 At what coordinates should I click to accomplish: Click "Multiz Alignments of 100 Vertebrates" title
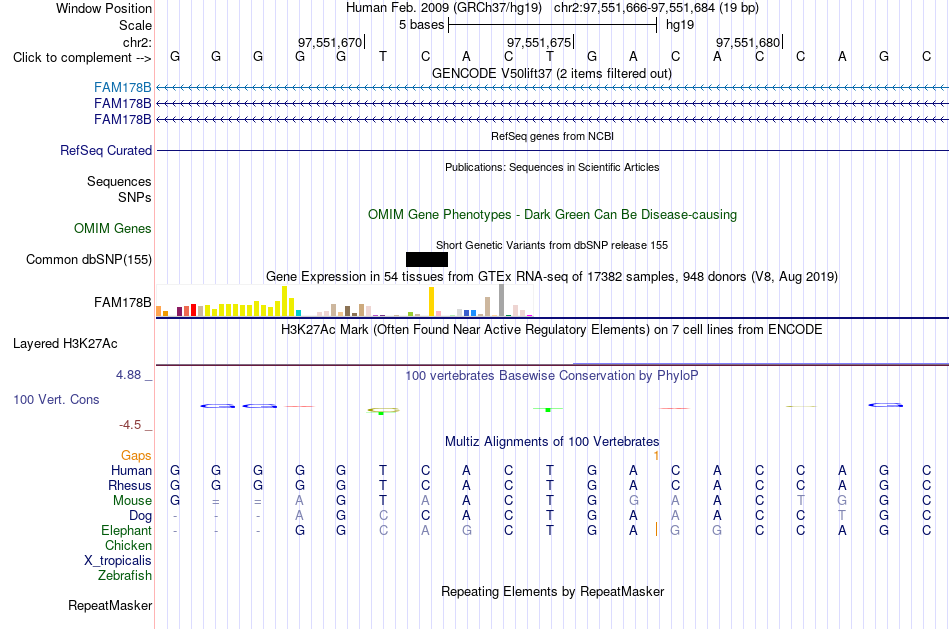pos(552,441)
